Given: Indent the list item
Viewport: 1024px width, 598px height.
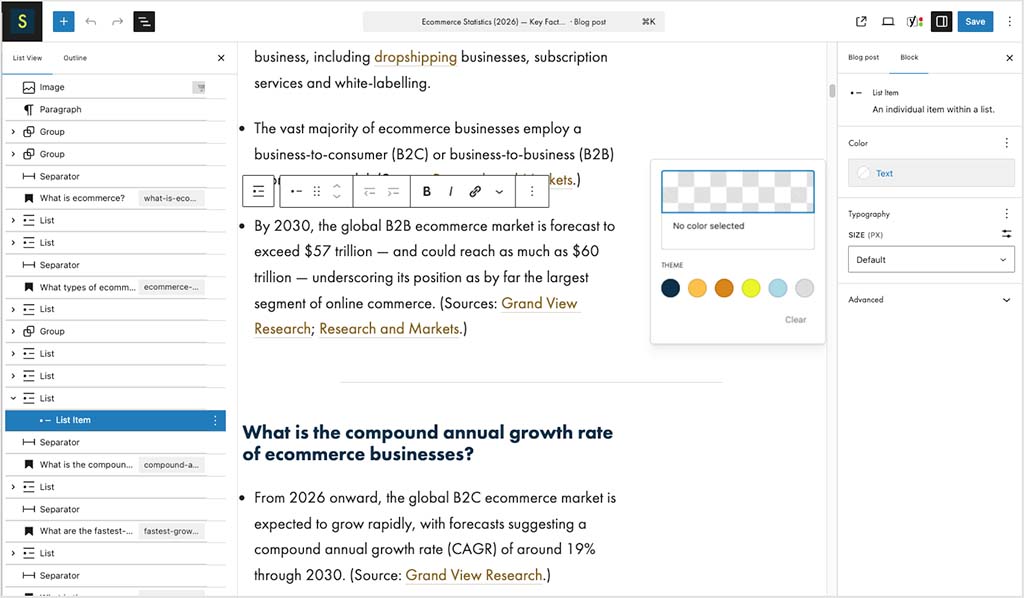Looking at the screenshot, I should (394, 191).
